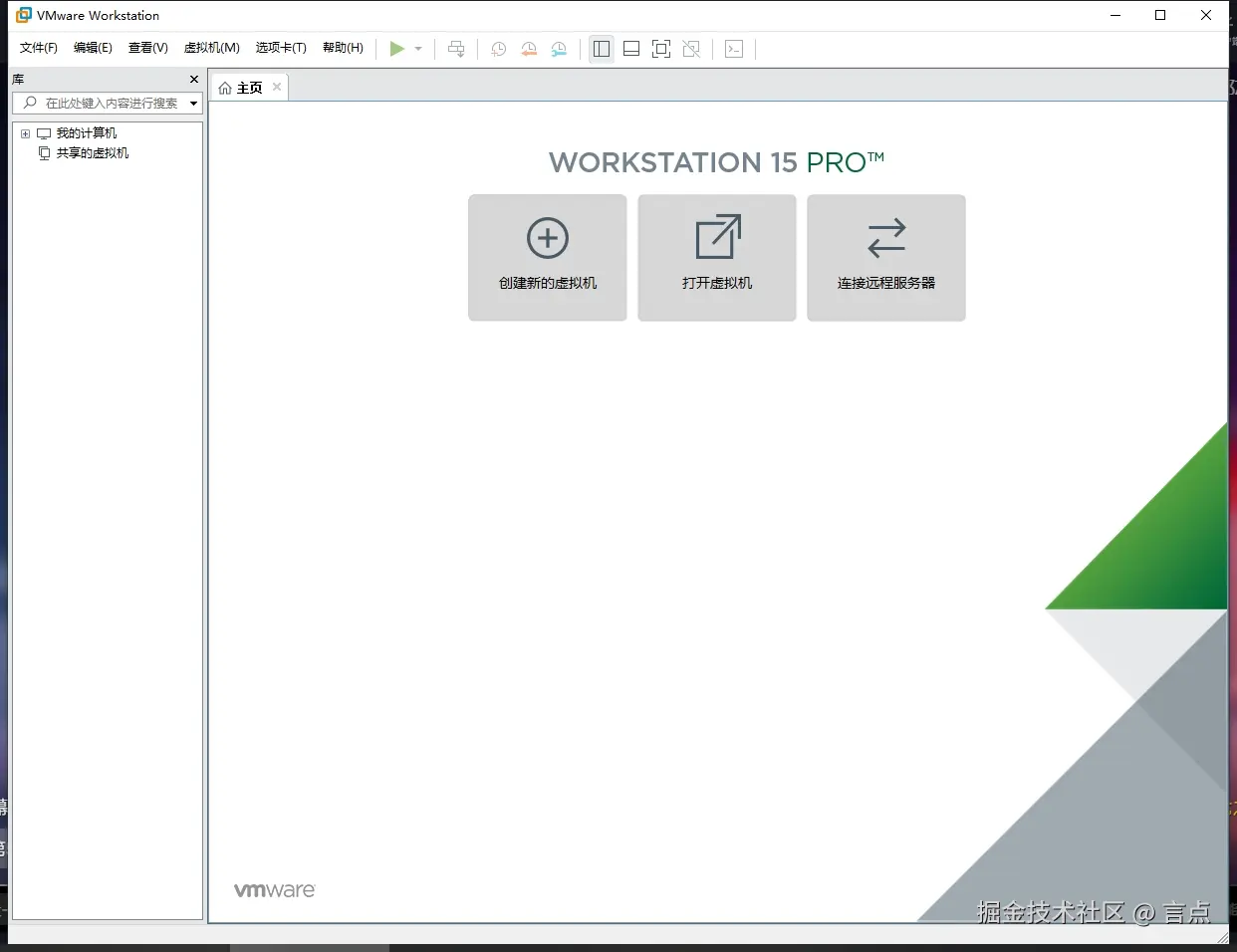Open the 虚拟机(M) menu
Viewport: 1237px width, 952px height.
[x=212, y=48]
